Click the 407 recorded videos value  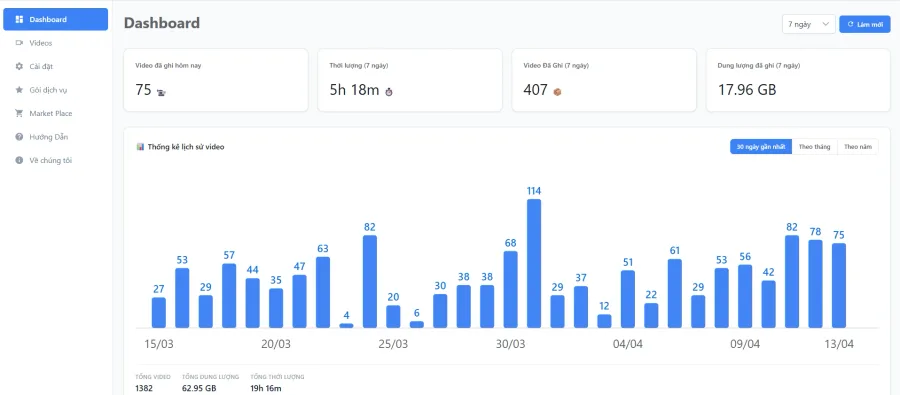(x=536, y=90)
